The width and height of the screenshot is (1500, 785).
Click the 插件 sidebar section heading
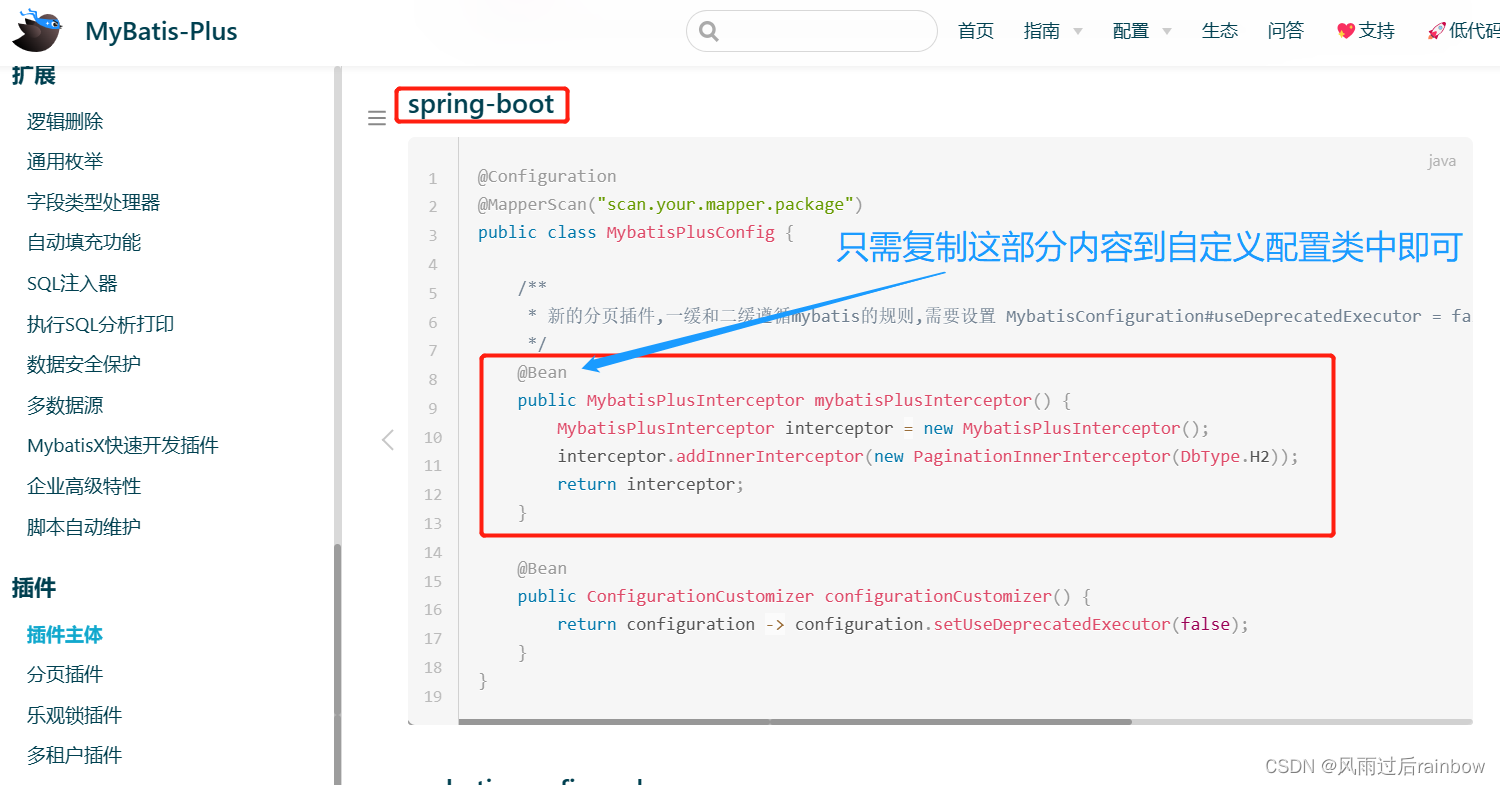pos(34,588)
